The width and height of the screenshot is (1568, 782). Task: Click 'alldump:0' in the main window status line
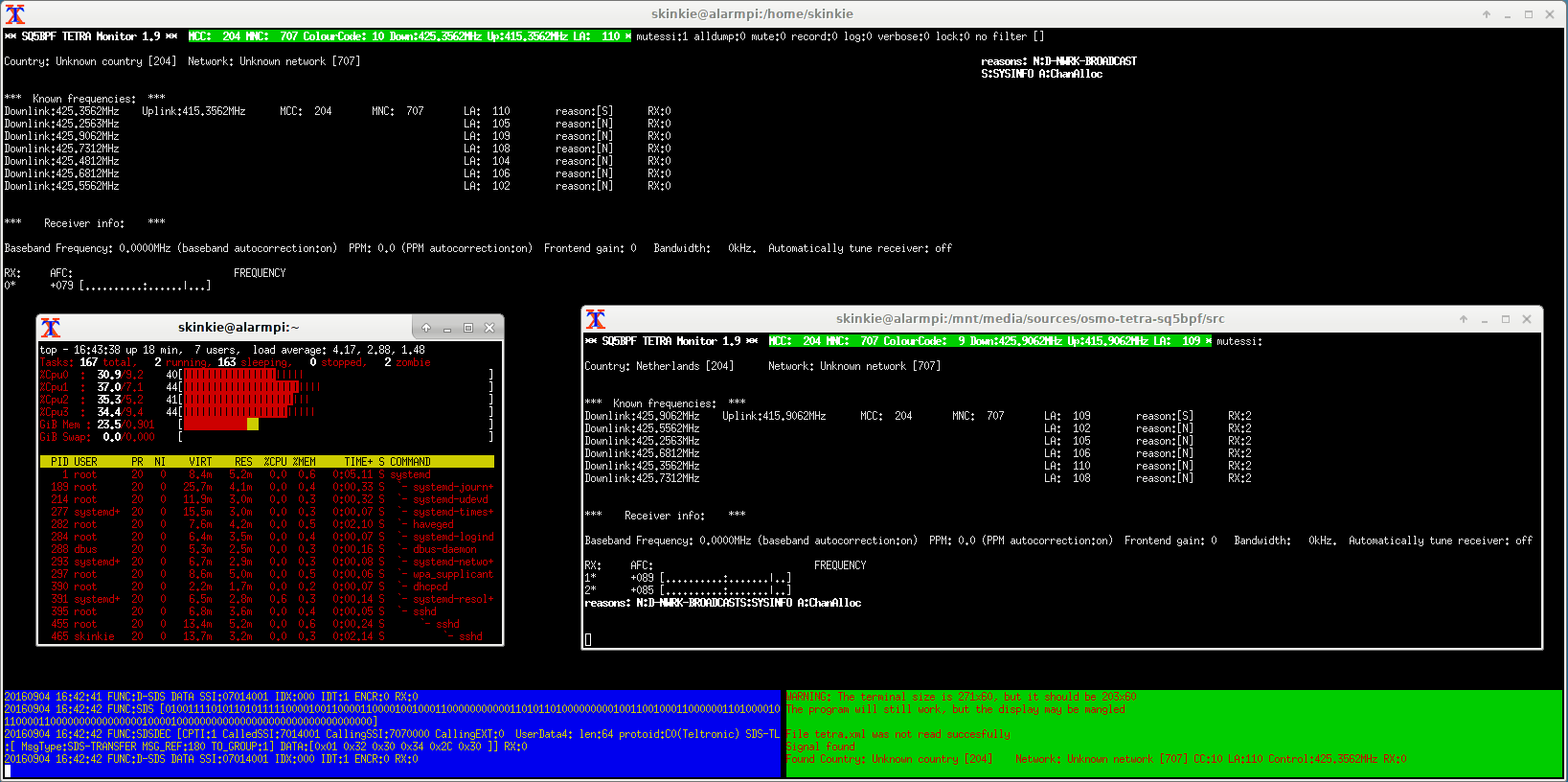(x=719, y=36)
